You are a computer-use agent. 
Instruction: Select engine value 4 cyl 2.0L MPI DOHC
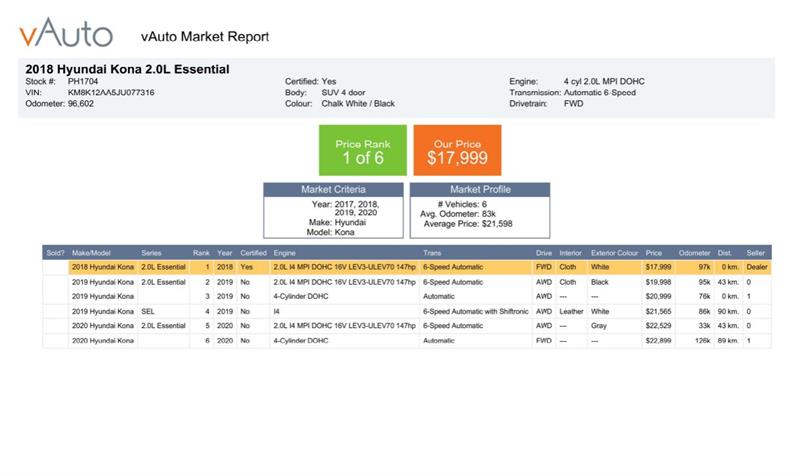604,82
